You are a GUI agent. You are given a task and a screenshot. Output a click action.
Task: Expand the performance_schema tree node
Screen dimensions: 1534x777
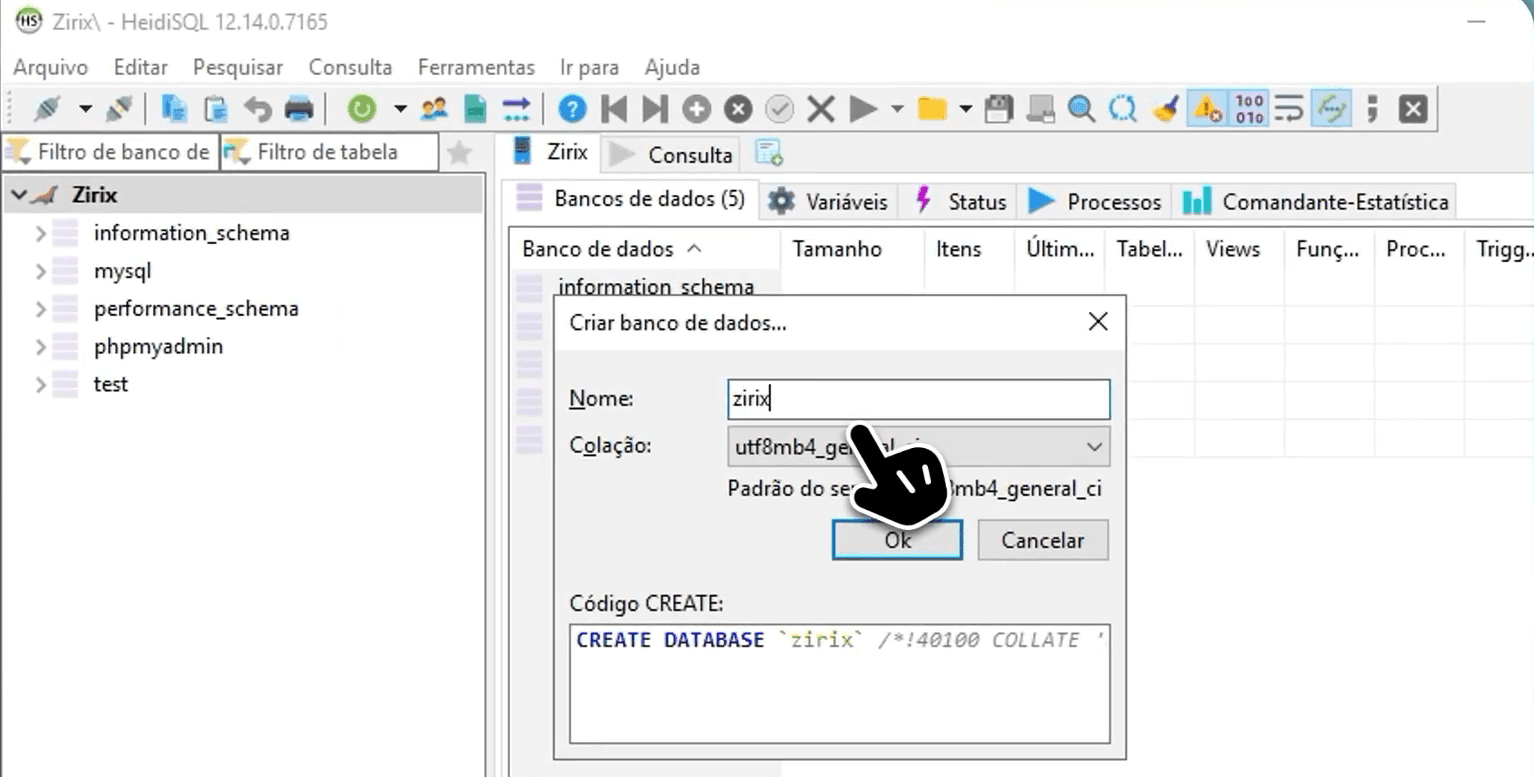(41, 309)
